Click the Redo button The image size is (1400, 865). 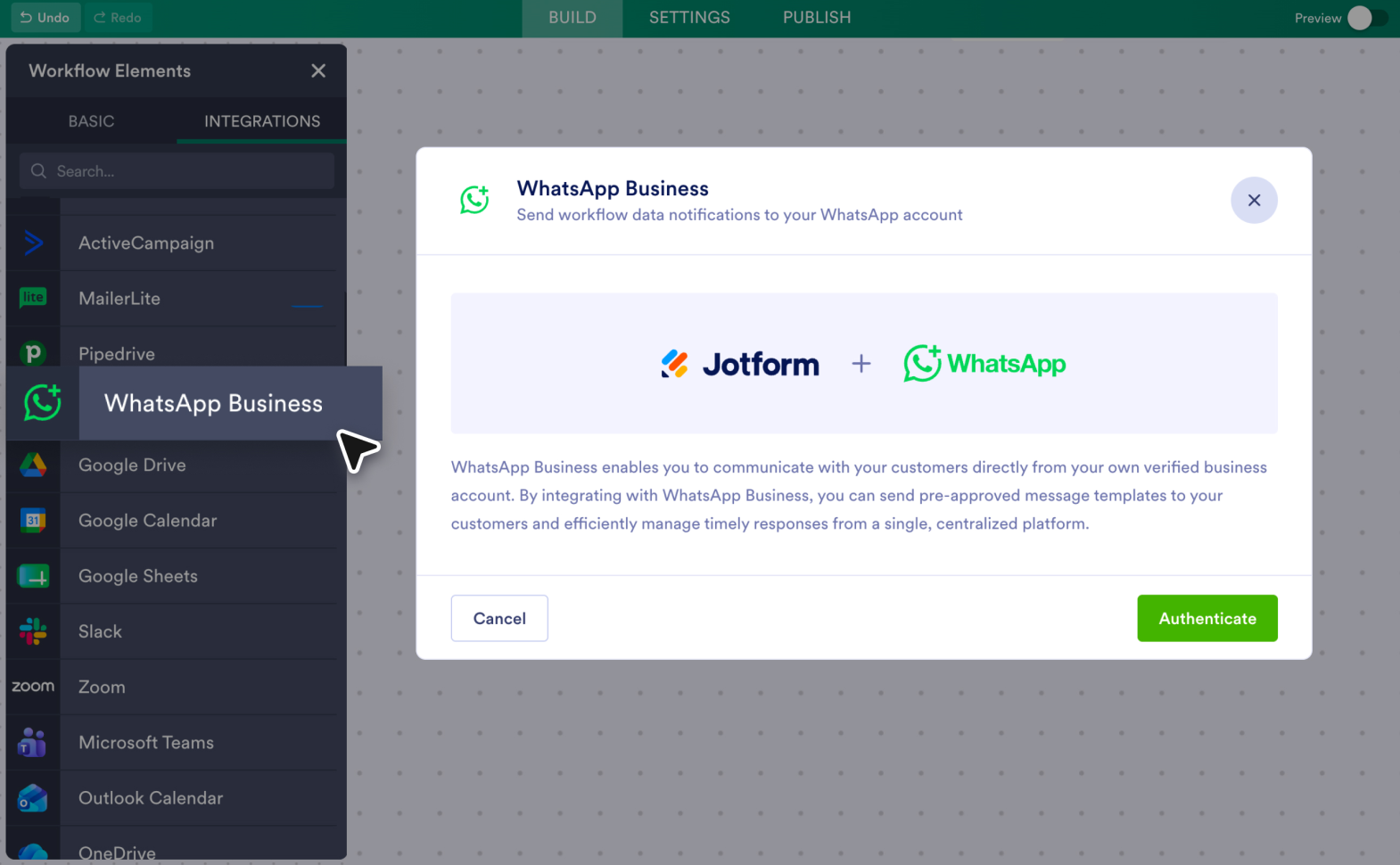(118, 18)
